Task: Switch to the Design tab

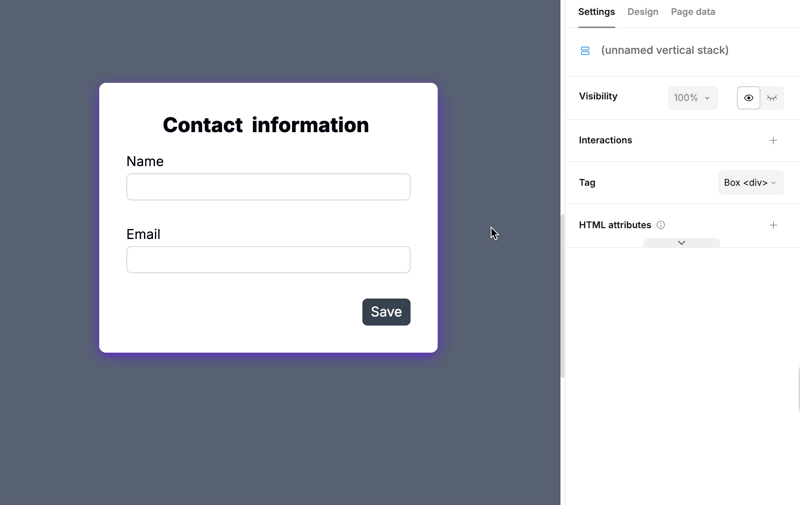Action: tap(643, 12)
